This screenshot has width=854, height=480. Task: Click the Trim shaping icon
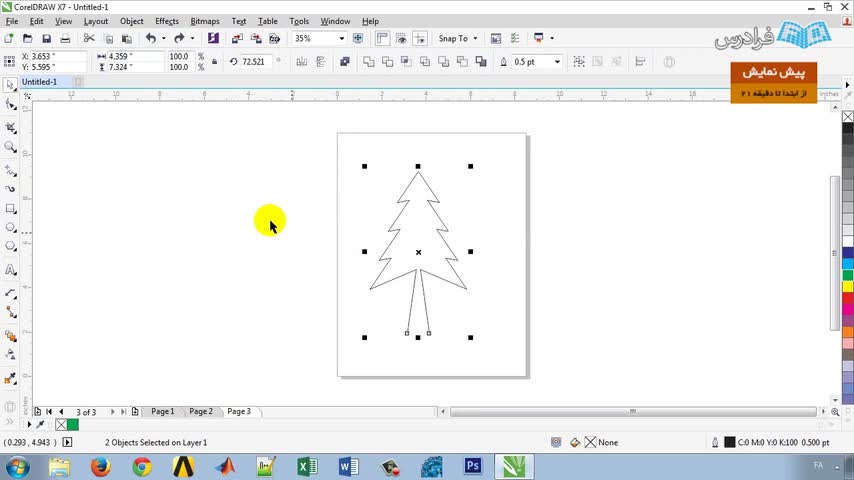387,62
